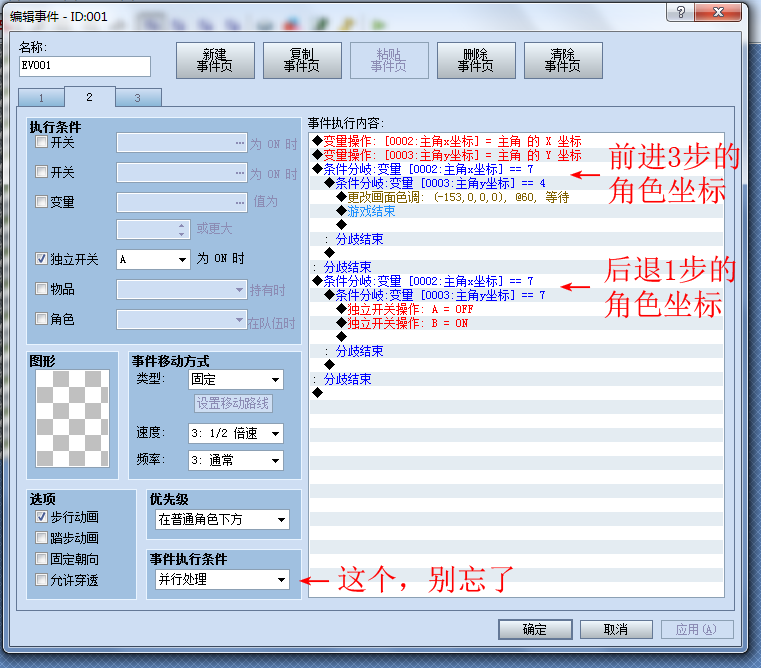Click the 复制事件页 button
The width and height of the screenshot is (761, 668).
[302, 60]
